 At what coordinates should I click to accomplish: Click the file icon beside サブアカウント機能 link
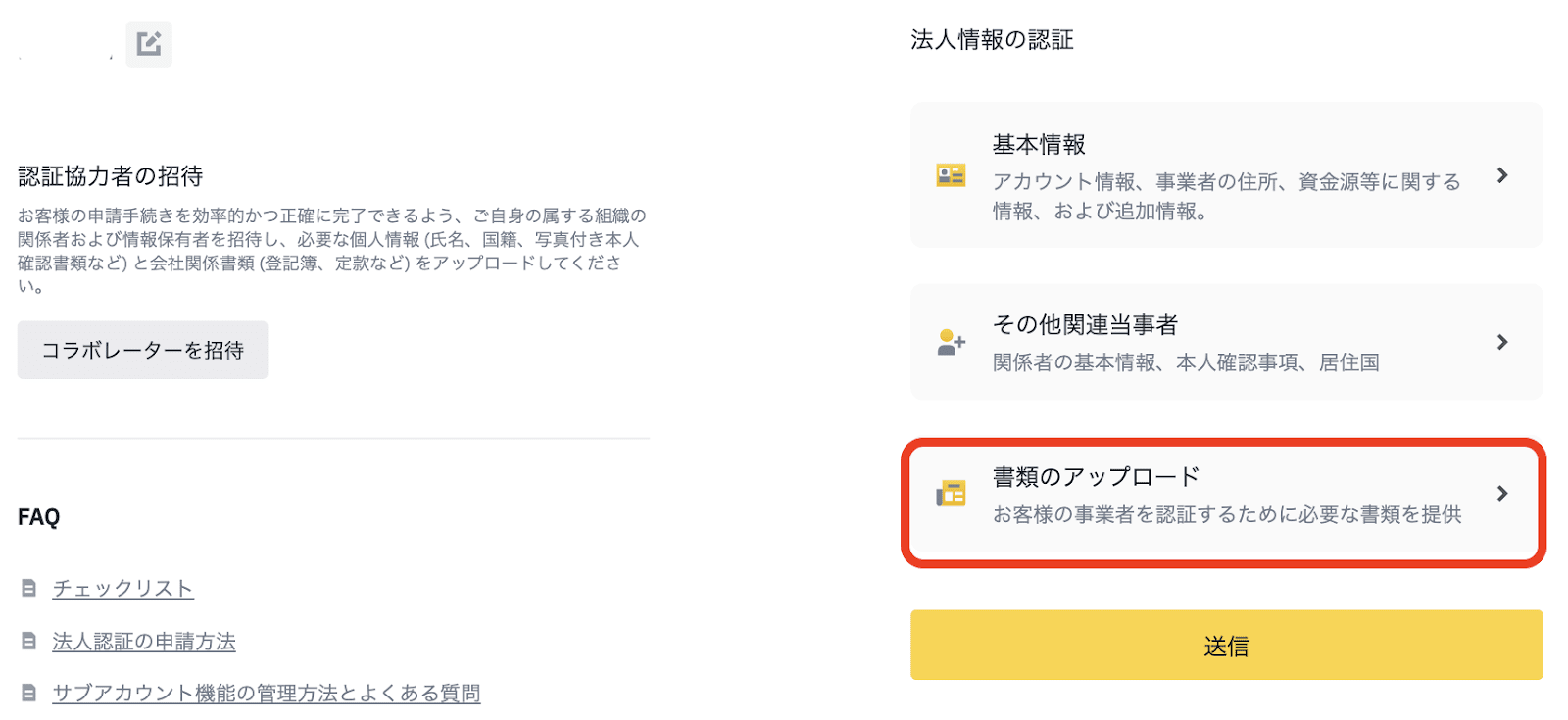coord(29,694)
